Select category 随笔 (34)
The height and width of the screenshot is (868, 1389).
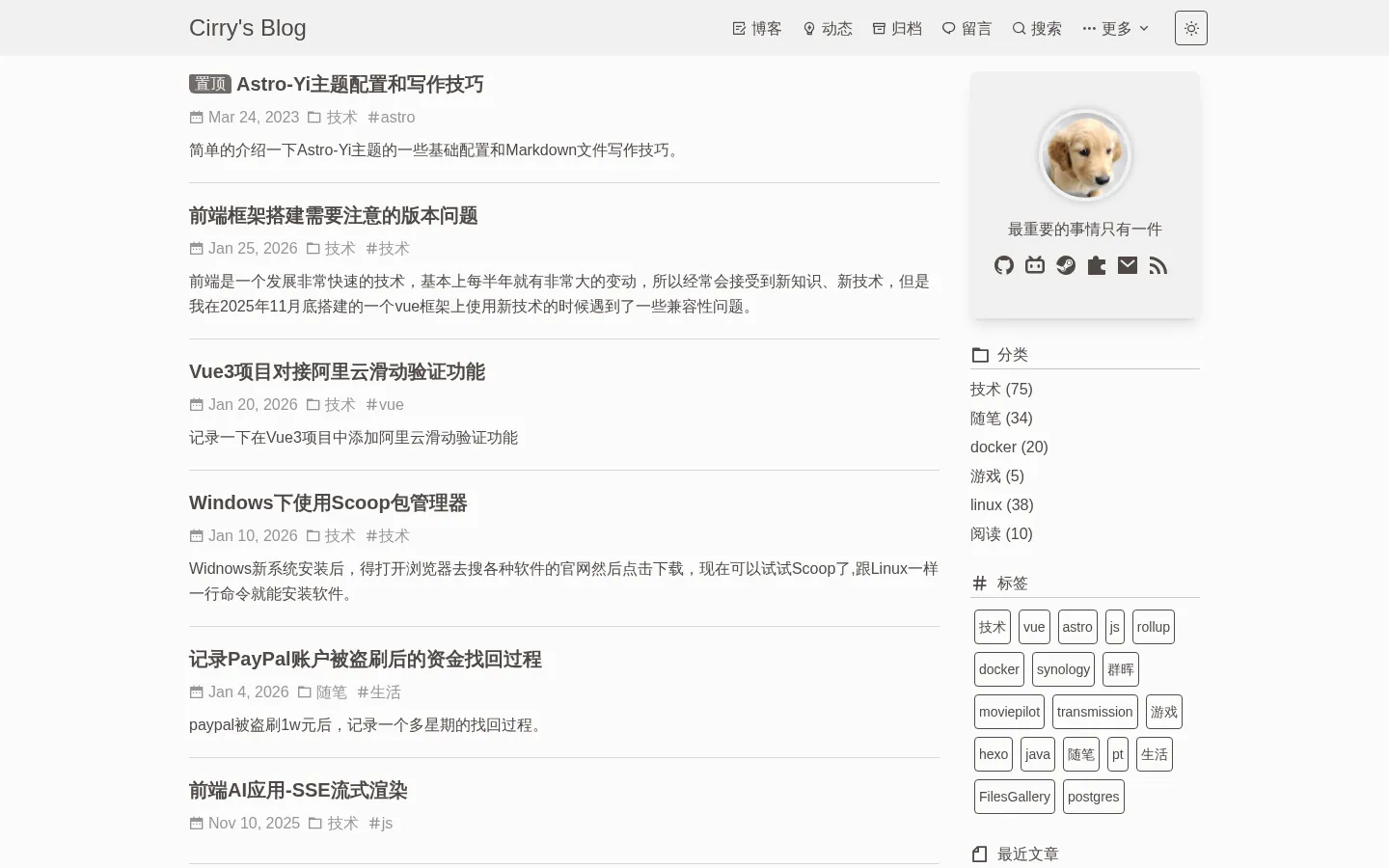(1001, 418)
